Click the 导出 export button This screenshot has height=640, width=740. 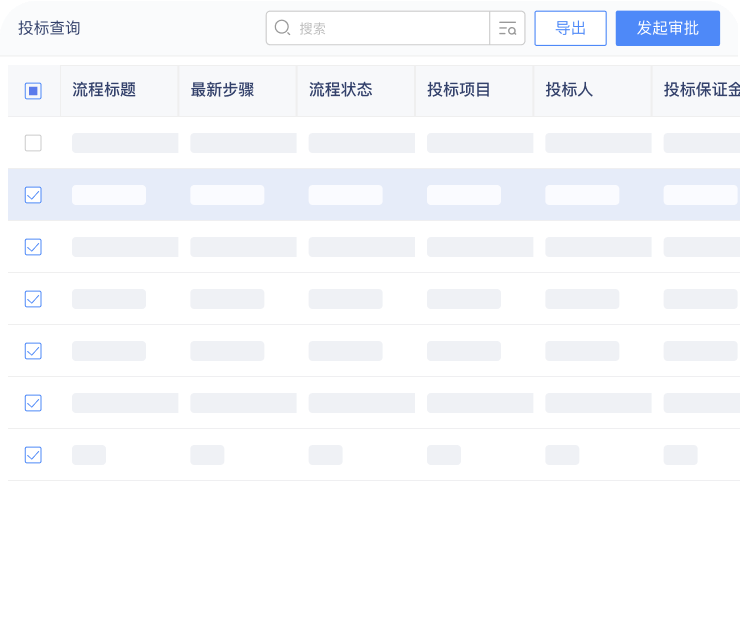(570, 28)
